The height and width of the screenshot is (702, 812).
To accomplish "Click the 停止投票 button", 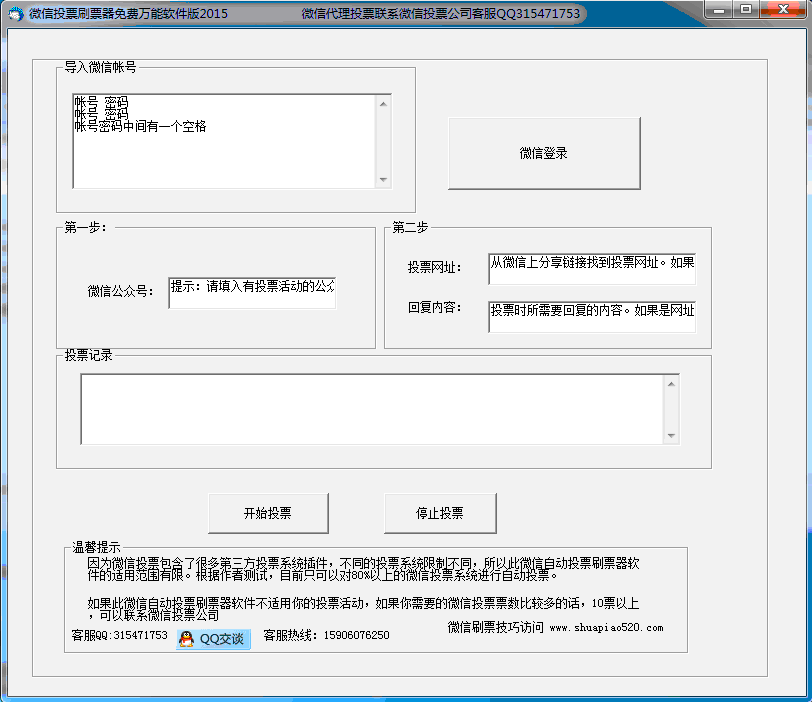I will point(440,513).
